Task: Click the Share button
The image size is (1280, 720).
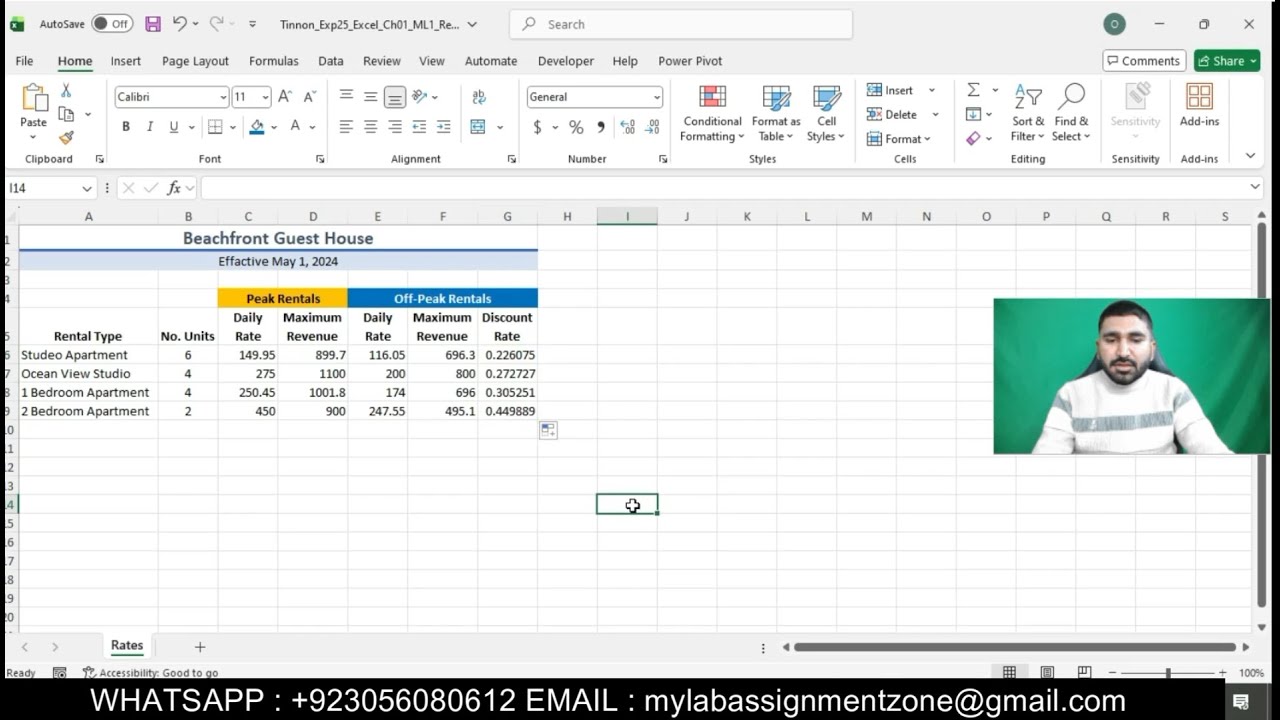Action: (x=1227, y=61)
